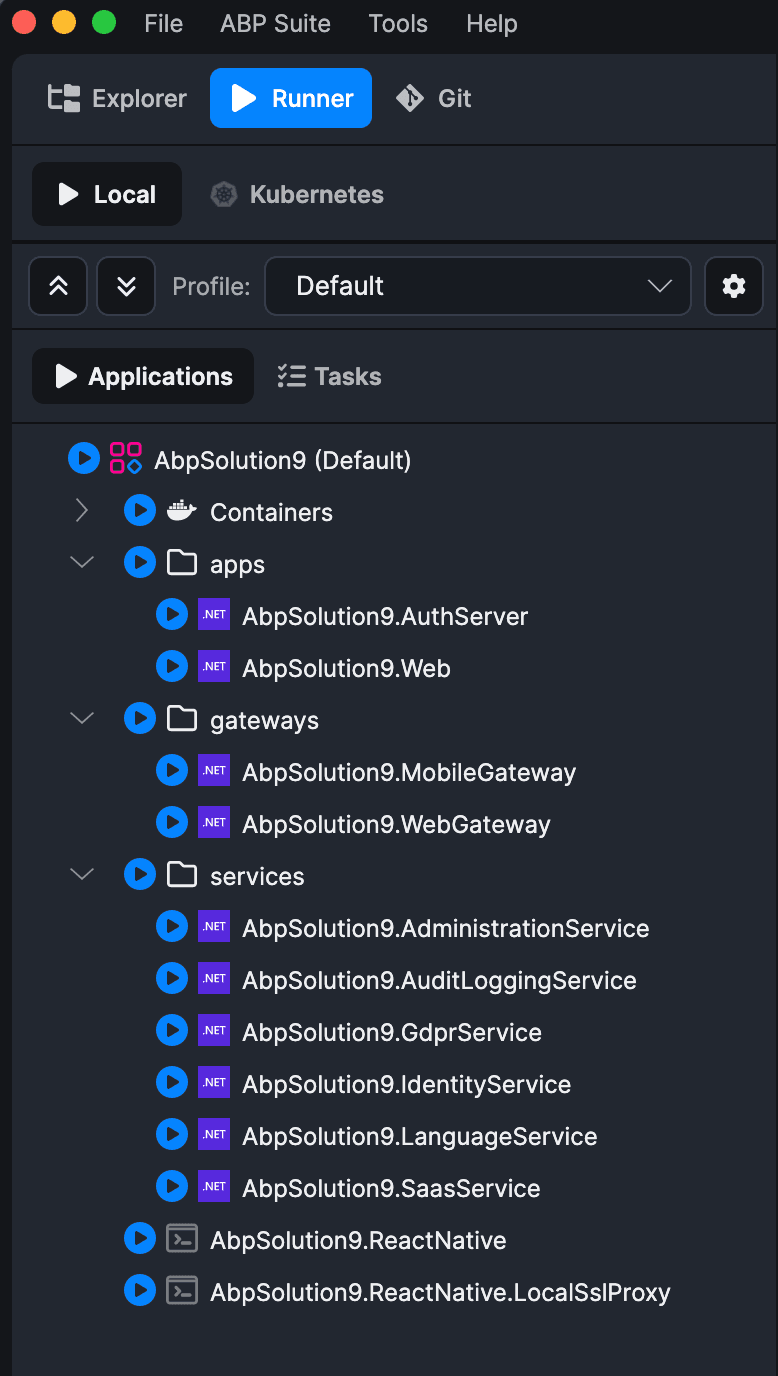778x1376 pixels.
Task: Run the AbpSolution9 (Default) profile play button
Action: (x=84, y=460)
